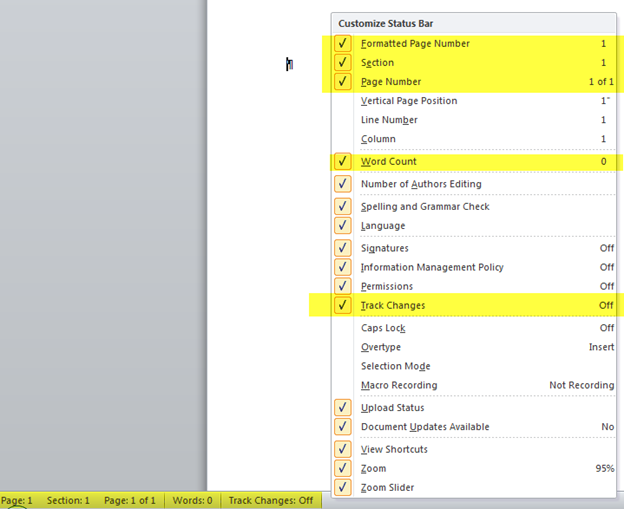Choose the Overtype menu option
Viewport: 624px width, 509px height.
coord(383,347)
